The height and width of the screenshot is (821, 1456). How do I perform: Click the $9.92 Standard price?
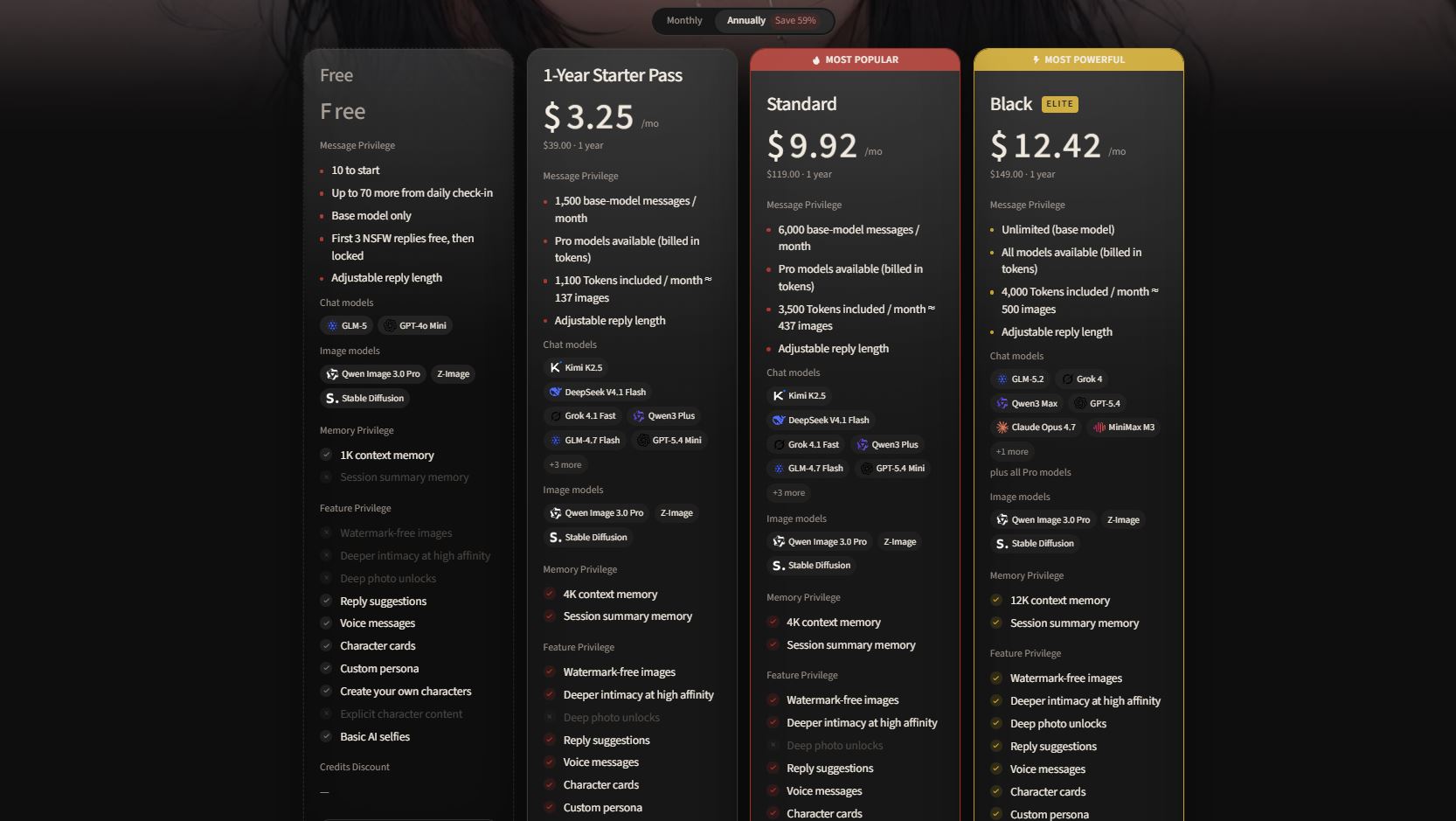pyautogui.click(x=812, y=146)
